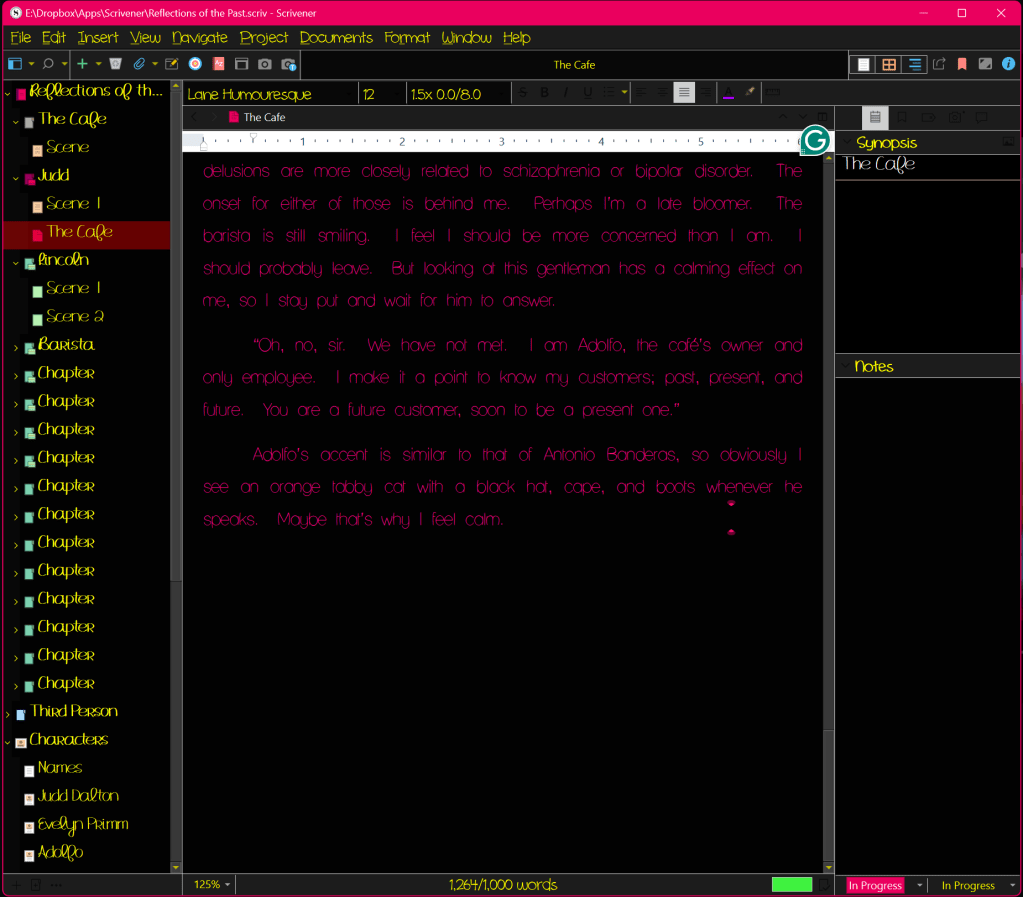Open the Lane Humouresque font dropdown
The width and height of the screenshot is (1023, 897).
(270, 93)
